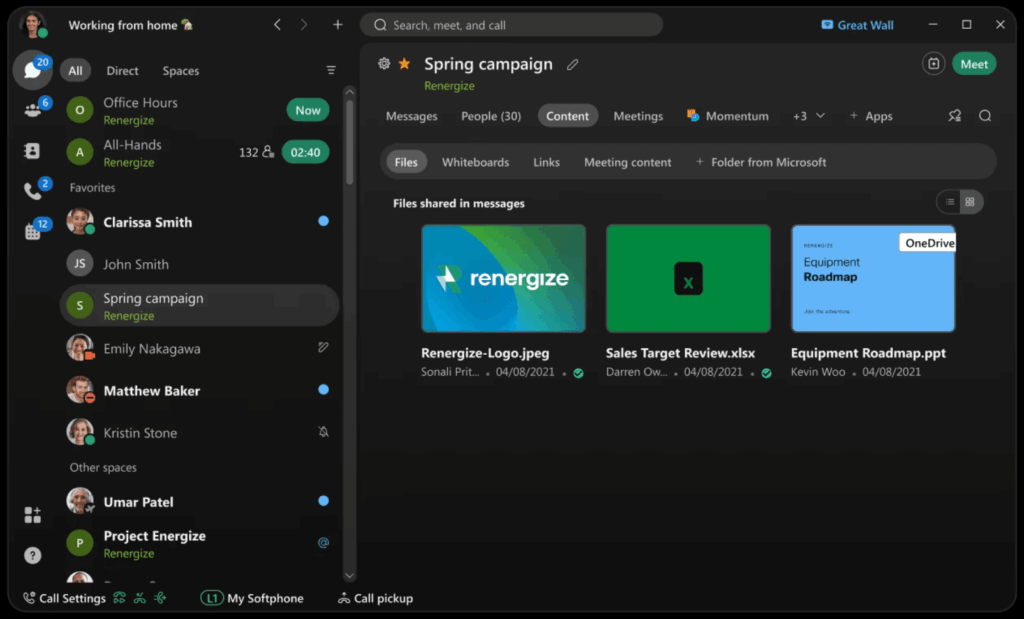1024x619 pixels.
Task: Edit the Spring campaign name pencil icon
Action: point(573,64)
